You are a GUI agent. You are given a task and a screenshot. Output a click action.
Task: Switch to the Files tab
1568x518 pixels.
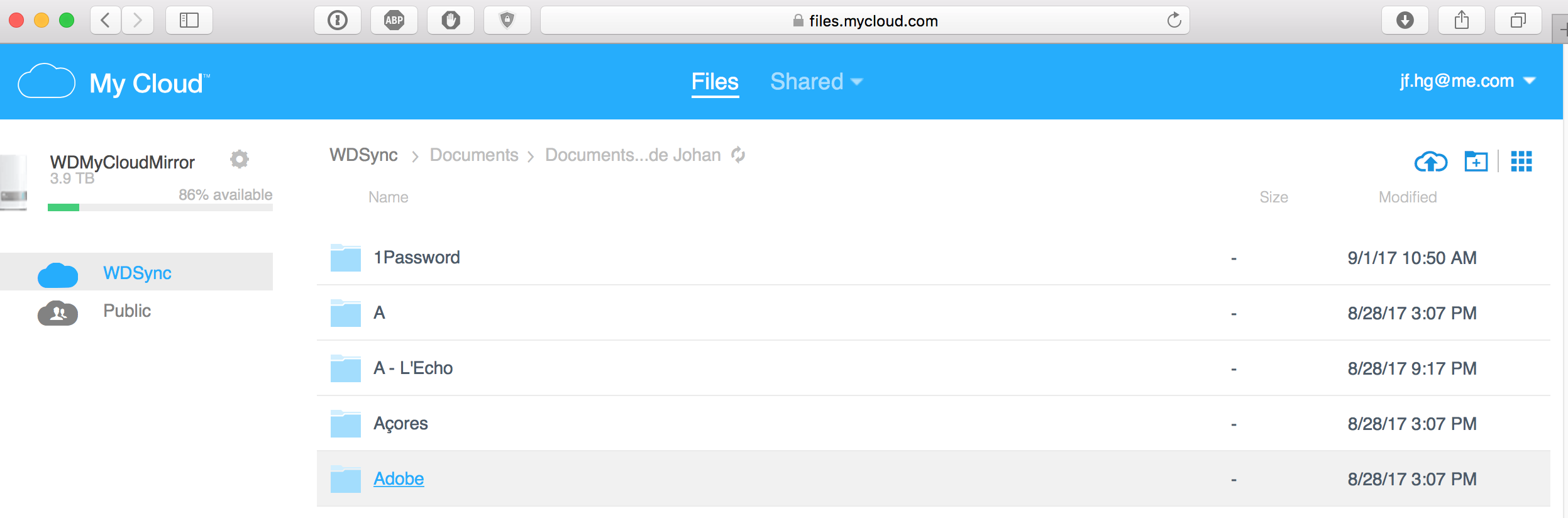(715, 82)
